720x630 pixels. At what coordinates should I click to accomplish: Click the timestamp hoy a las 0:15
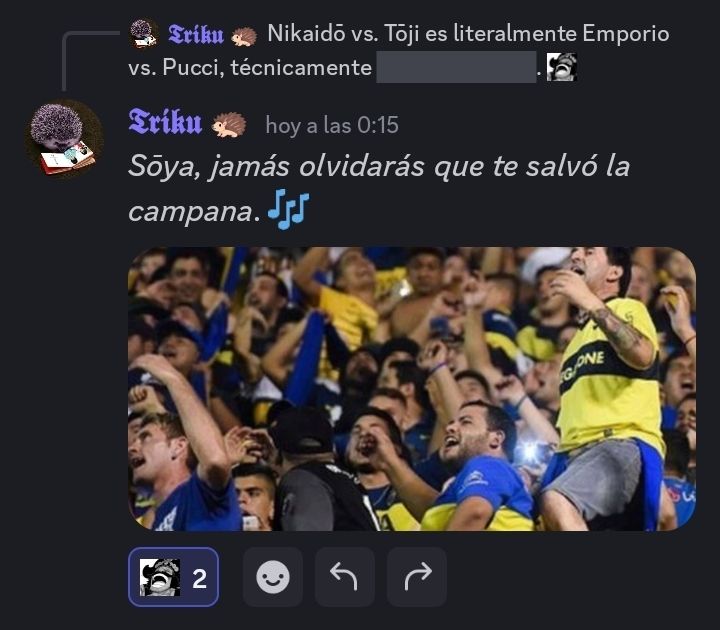point(332,125)
